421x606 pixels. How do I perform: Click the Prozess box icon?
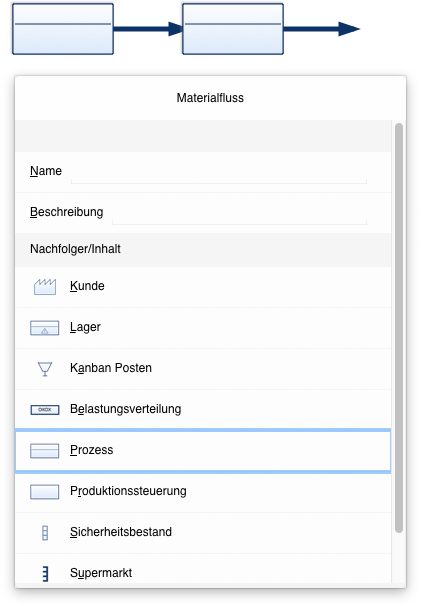tap(45, 451)
